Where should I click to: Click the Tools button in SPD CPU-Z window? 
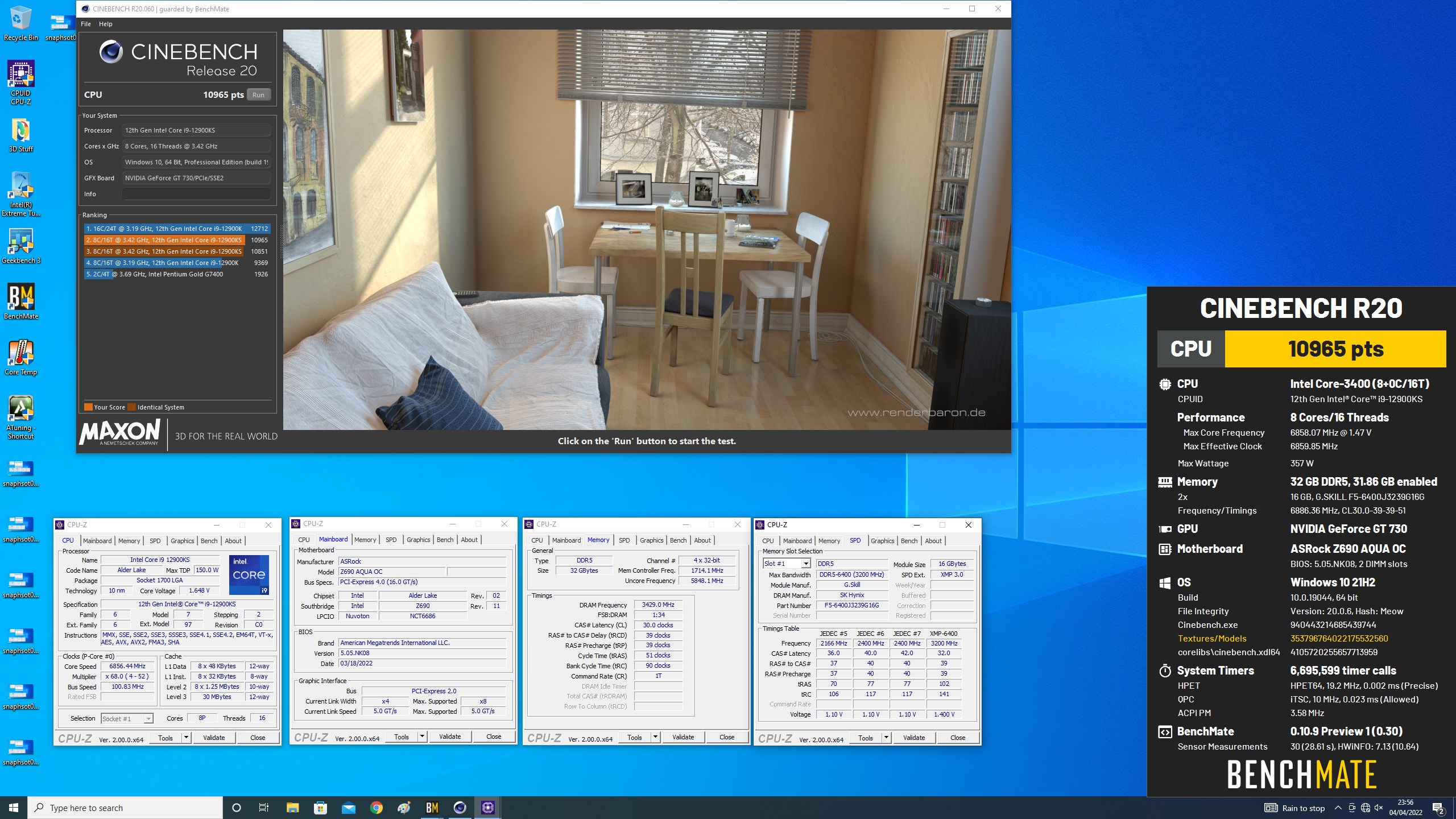pyautogui.click(x=866, y=738)
